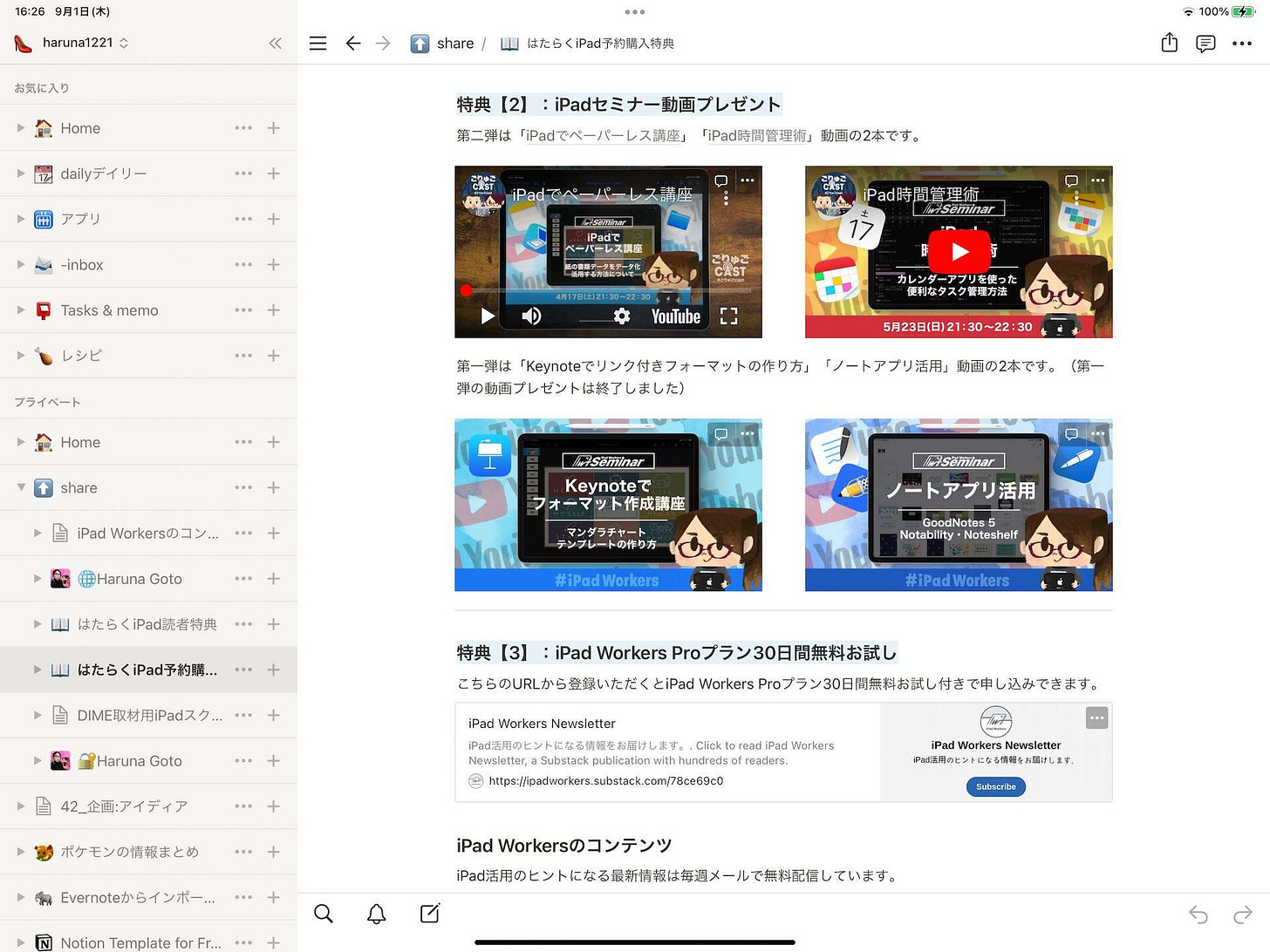Screen dimensions: 1270x952
Task: Expand Tasks & memo tree
Action: pos(21,310)
